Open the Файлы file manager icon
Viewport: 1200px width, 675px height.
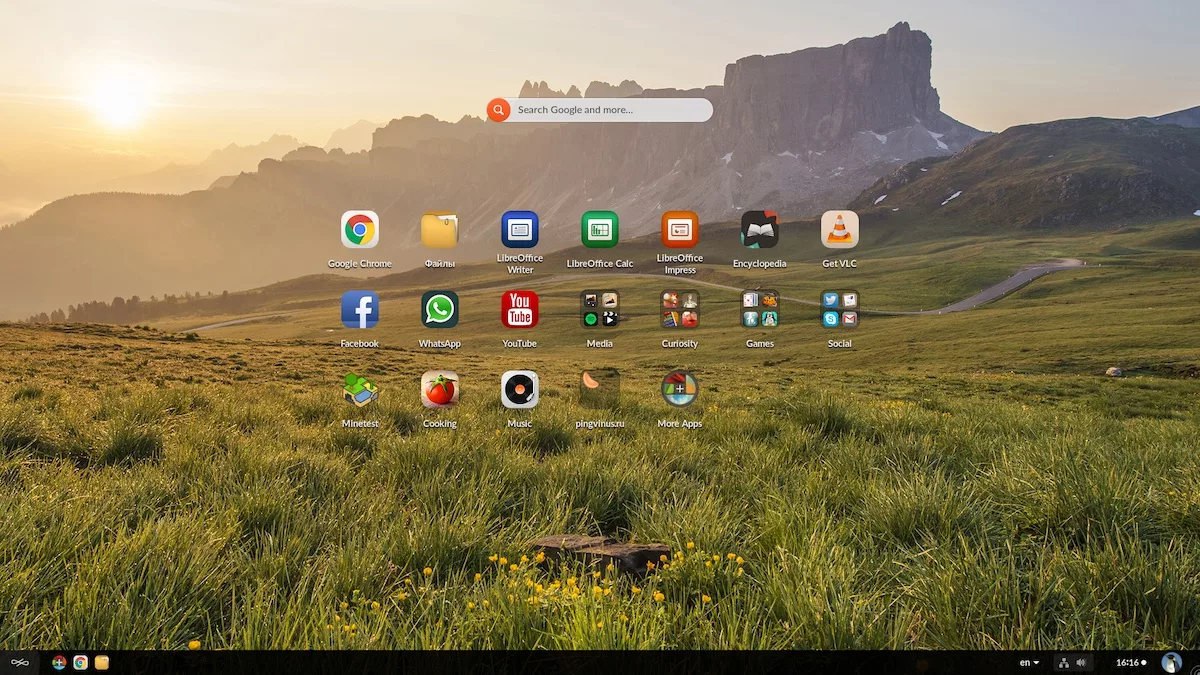click(x=440, y=229)
